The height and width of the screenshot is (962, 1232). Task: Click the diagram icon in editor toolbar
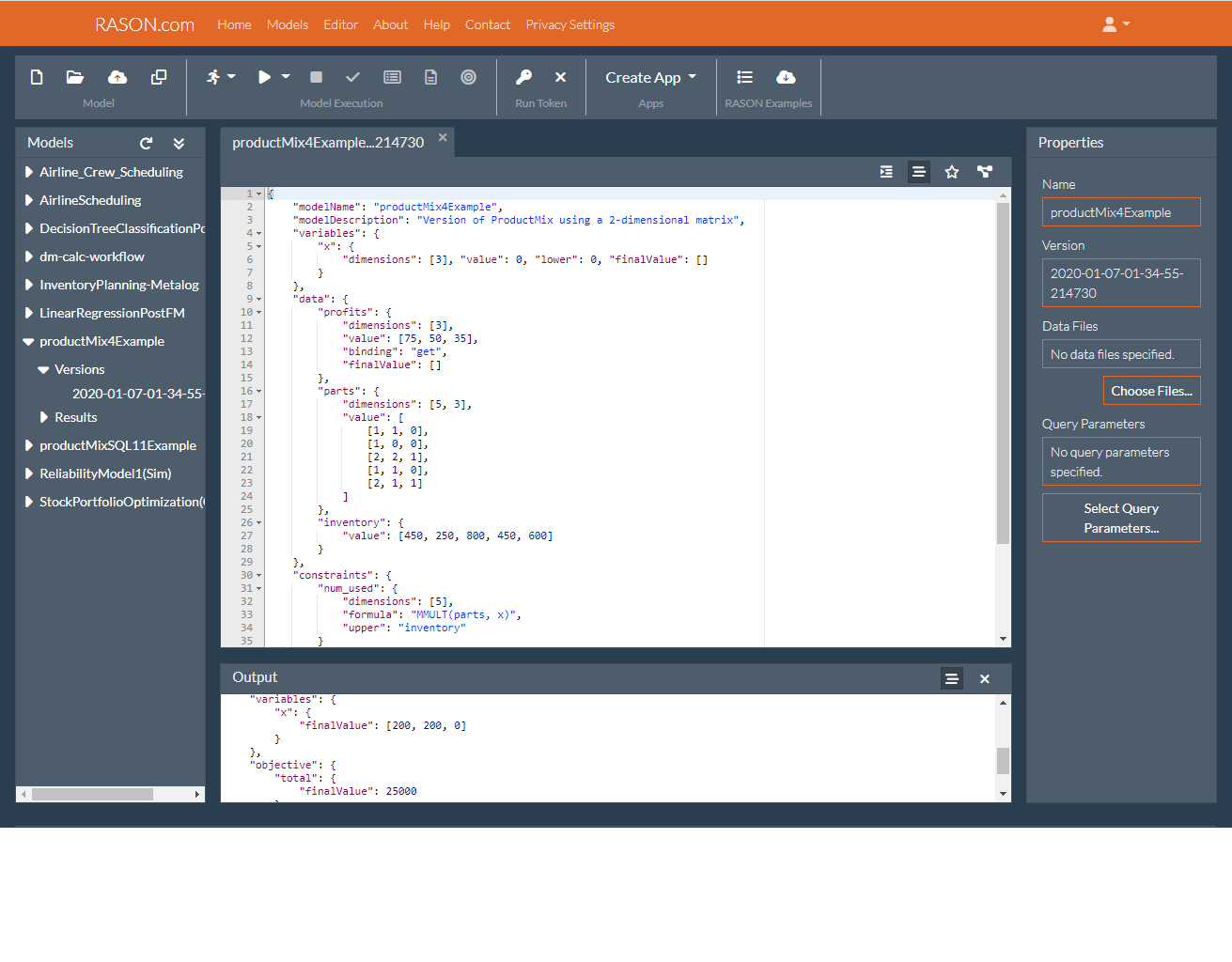pyautogui.click(x=984, y=172)
